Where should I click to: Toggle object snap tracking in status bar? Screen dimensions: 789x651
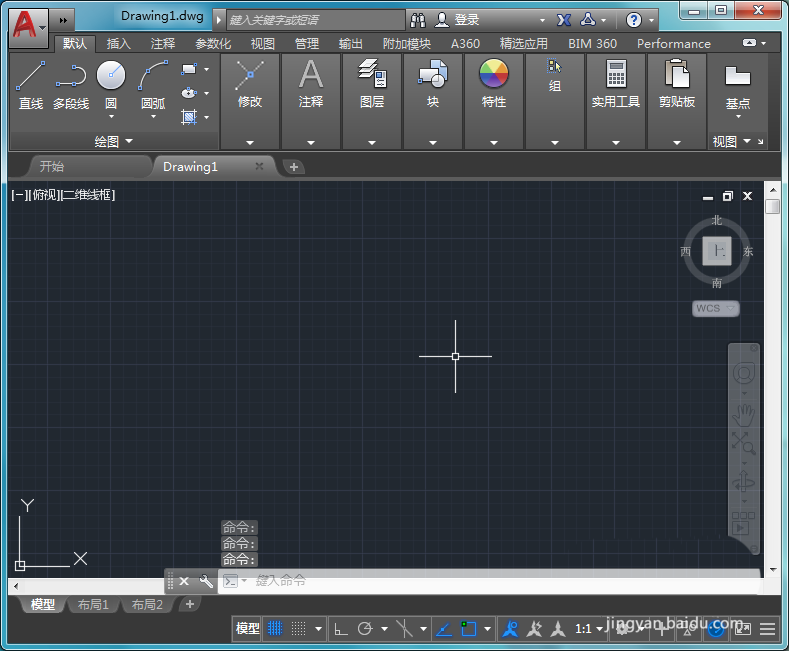tap(443, 629)
